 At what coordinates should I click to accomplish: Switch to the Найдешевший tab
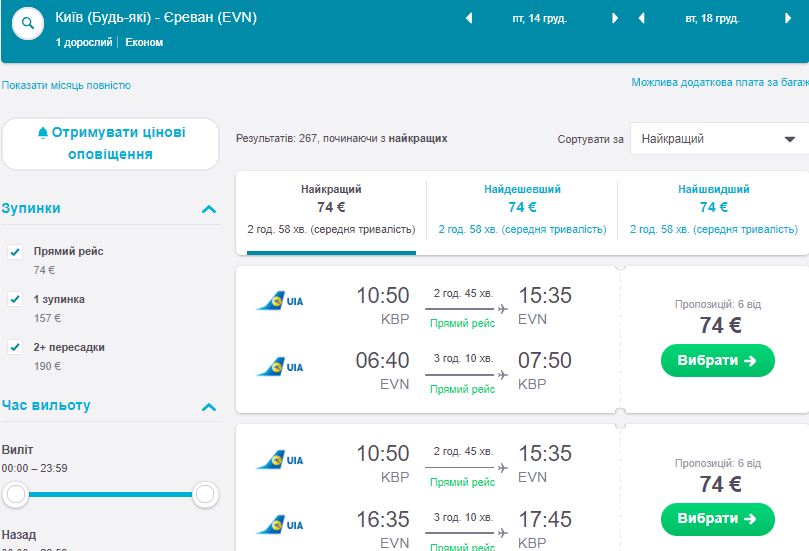point(522,209)
